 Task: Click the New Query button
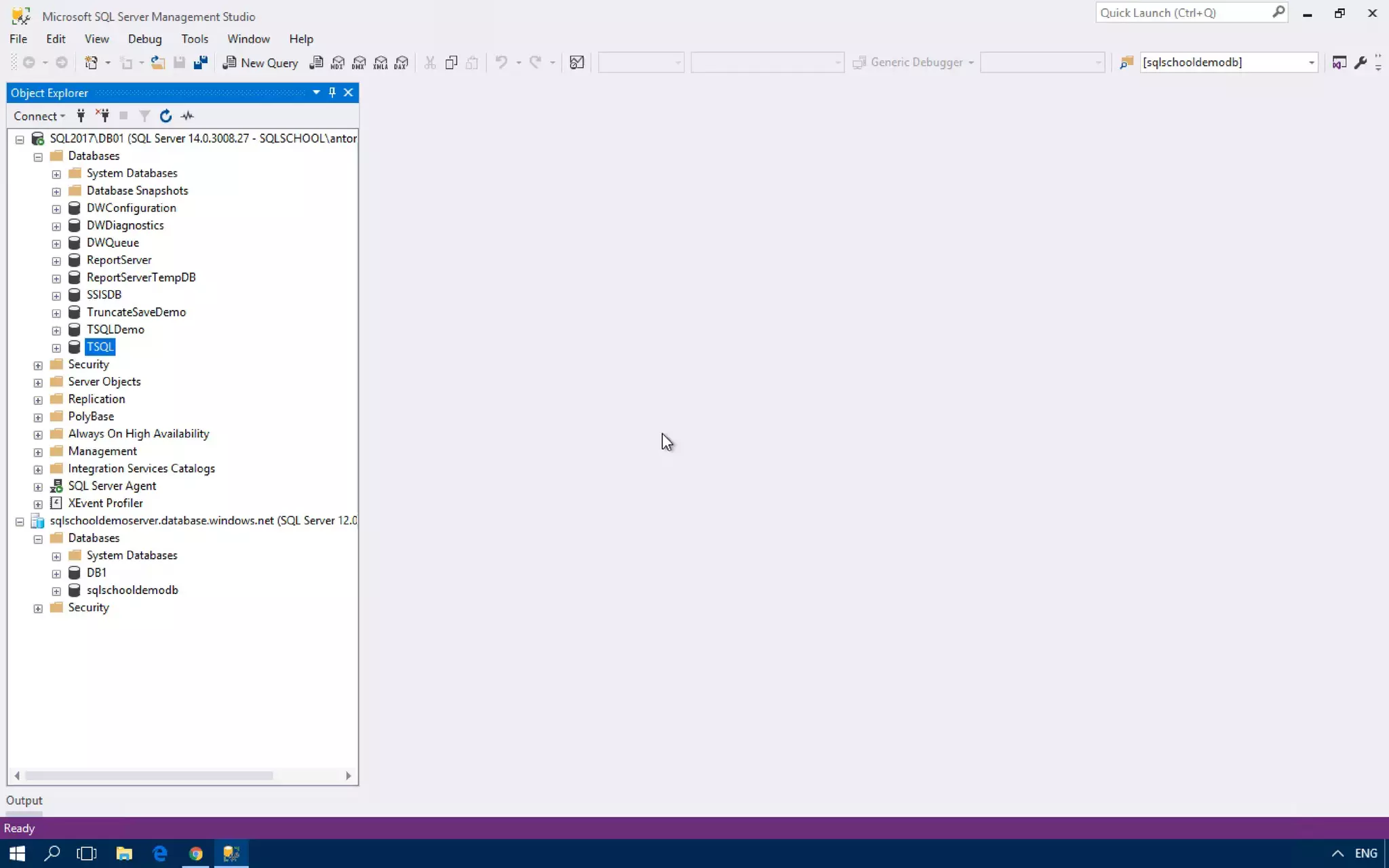click(261, 62)
